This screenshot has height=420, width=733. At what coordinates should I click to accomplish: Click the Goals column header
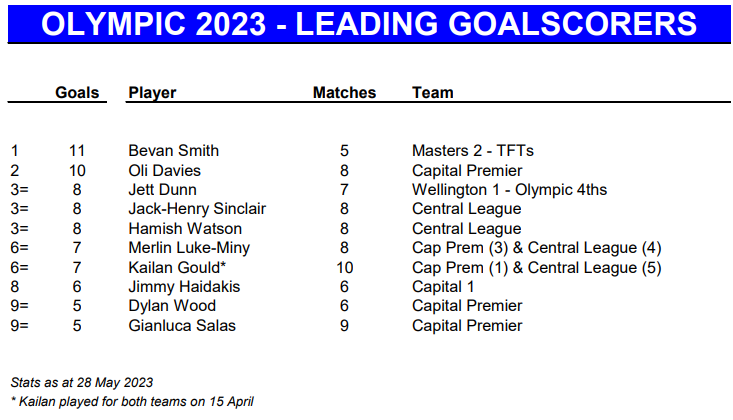pos(77,93)
